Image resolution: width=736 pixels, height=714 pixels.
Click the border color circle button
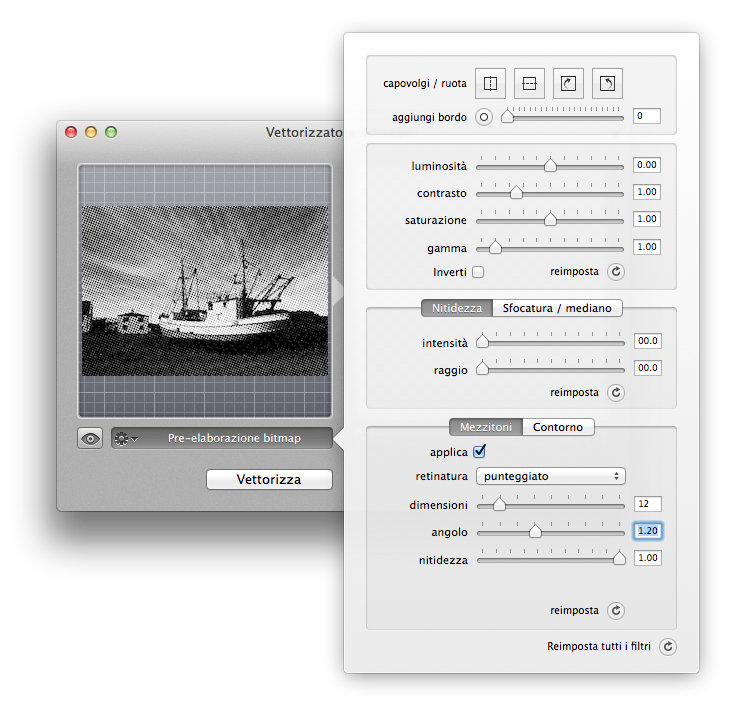click(x=485, y=117)
